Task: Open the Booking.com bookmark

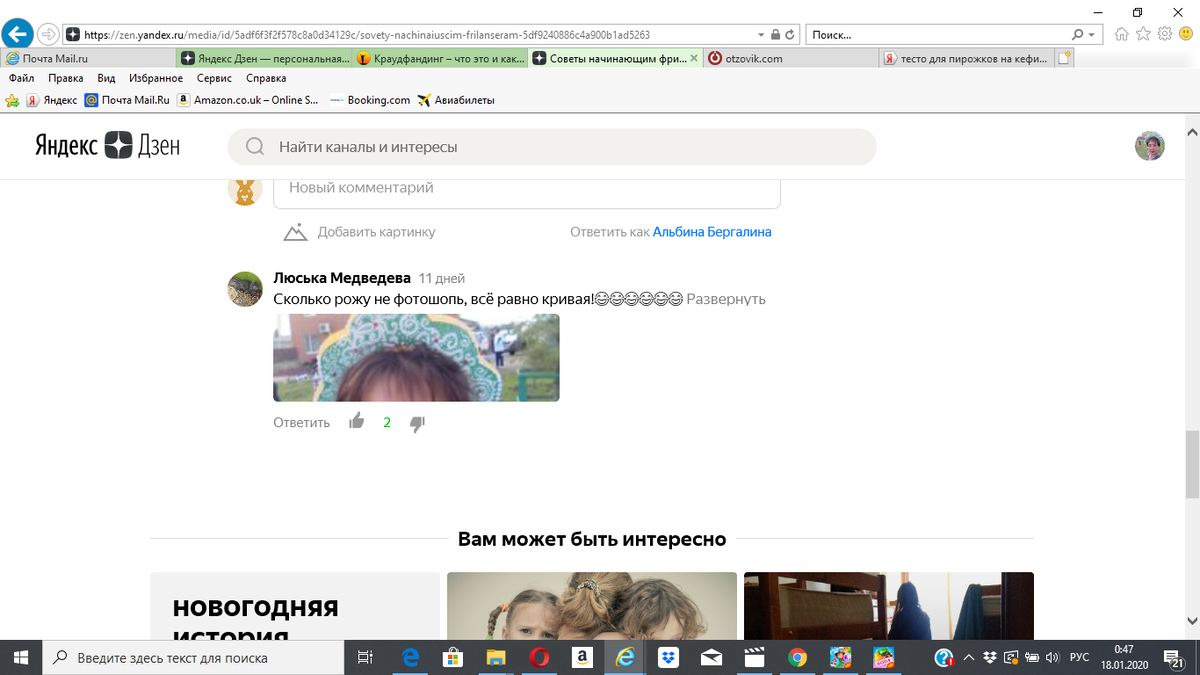Action: pos(370,100)
